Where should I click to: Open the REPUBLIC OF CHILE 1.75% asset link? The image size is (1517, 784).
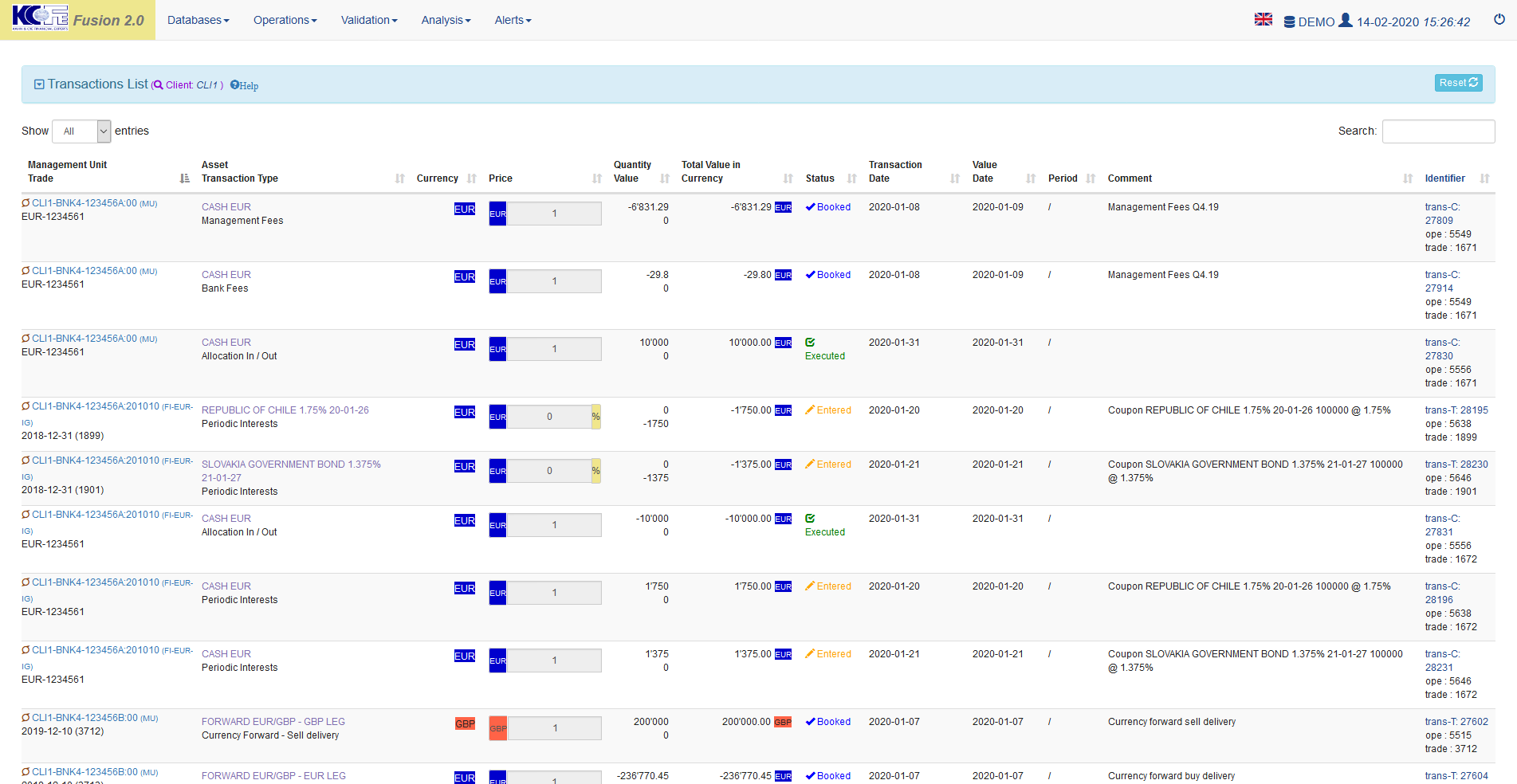(x=285, y=410)
